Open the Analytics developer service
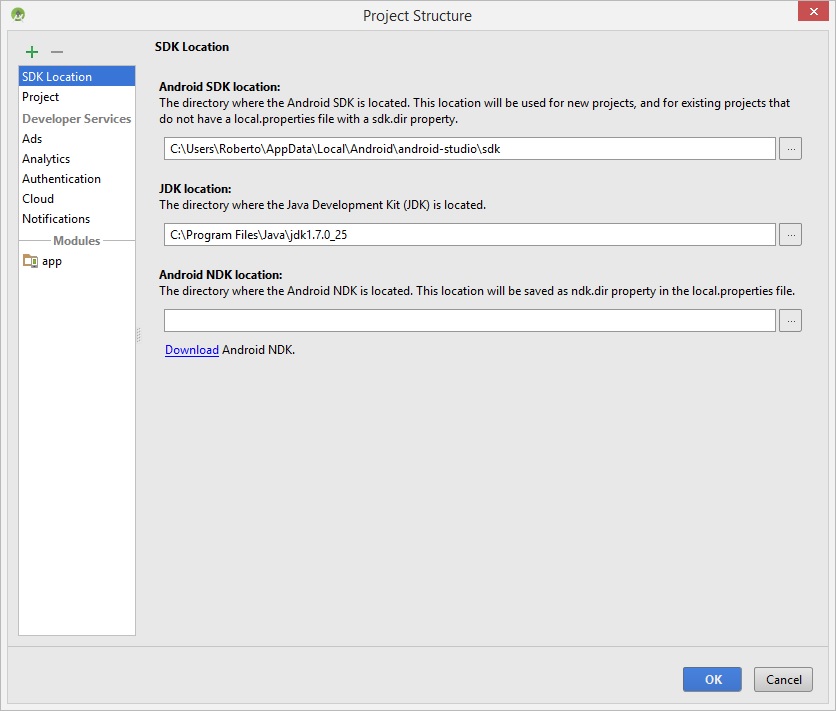 coord(46,159)
